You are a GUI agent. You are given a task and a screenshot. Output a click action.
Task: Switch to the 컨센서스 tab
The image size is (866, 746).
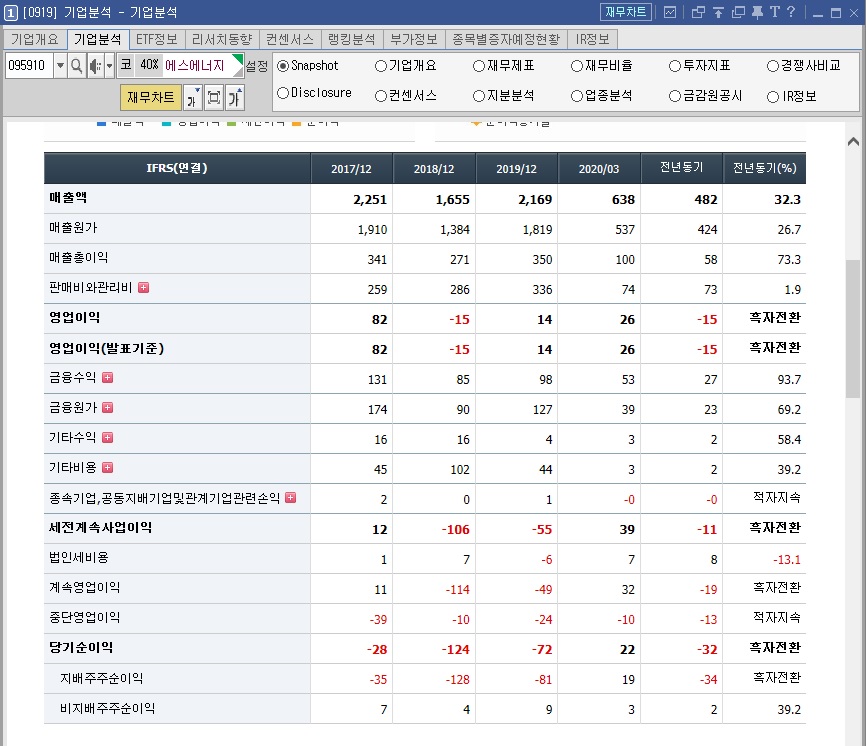pyautogui.click(x=289, y=39)
